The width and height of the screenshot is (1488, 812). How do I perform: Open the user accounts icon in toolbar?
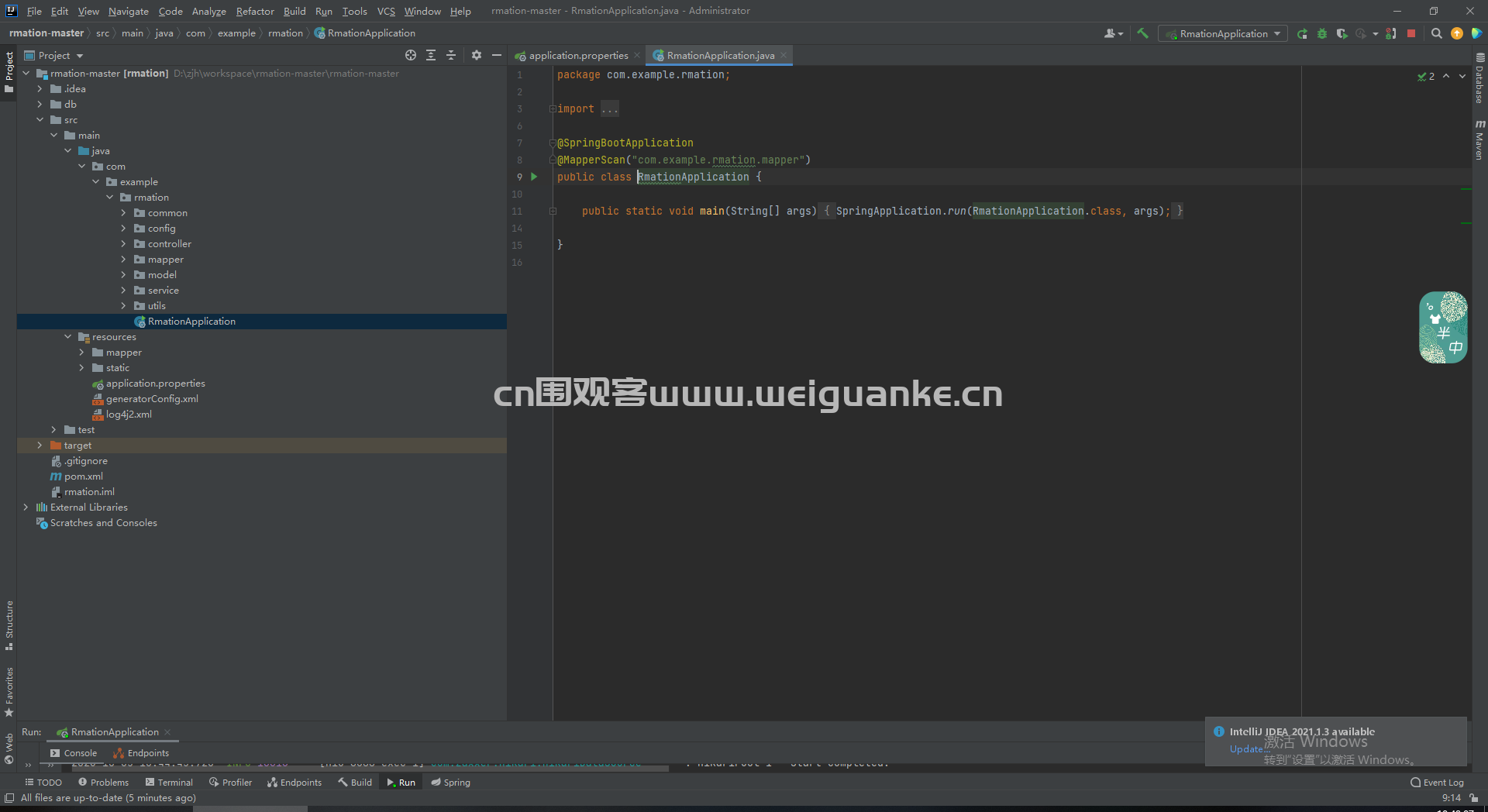tap(1113, 33)
